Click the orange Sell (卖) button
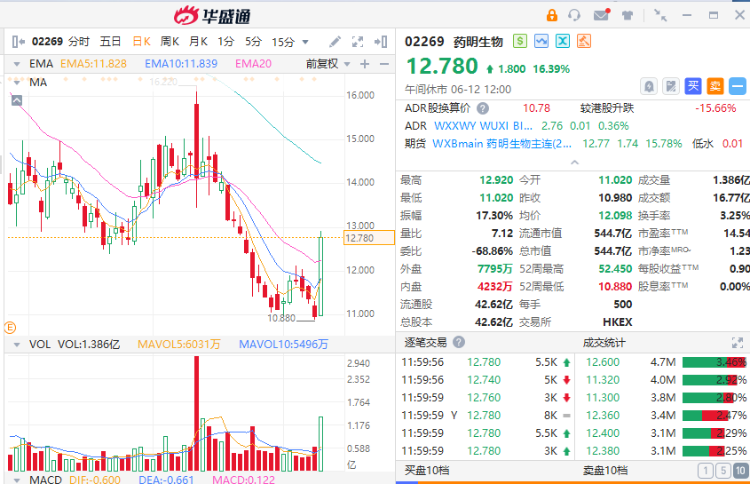The width and height of the screenshot is (750, 484). [x=715, y=87]
